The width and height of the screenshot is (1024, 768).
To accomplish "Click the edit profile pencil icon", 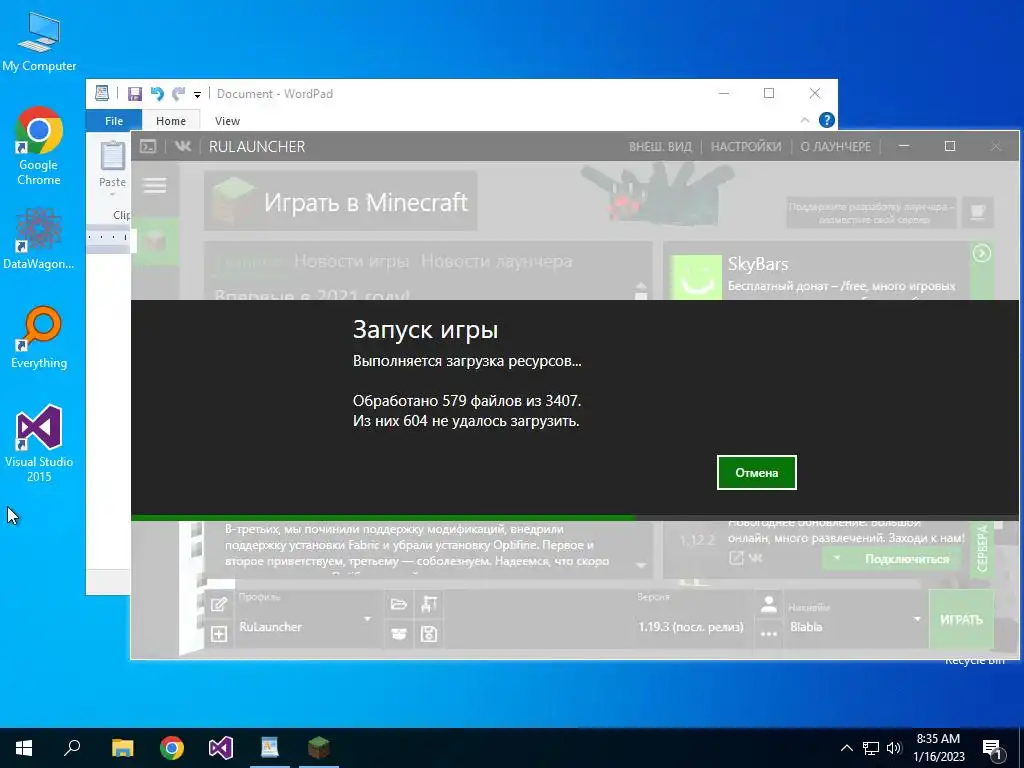I will (x=219, y=605).
